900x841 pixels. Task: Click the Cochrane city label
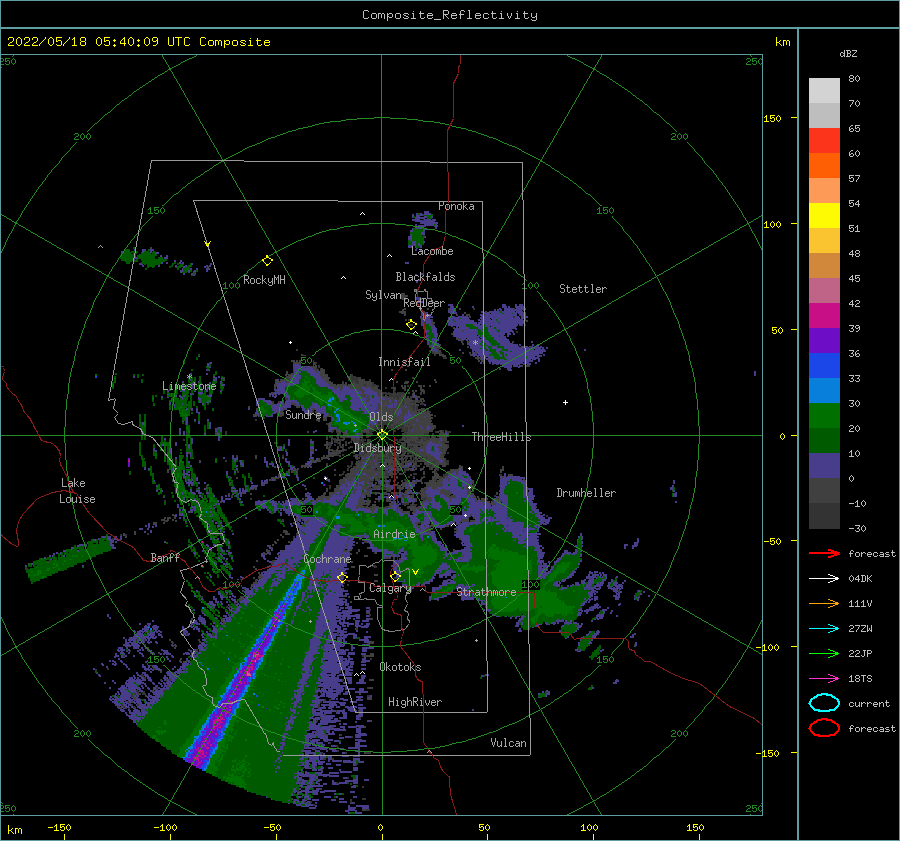click(x=327, y=559)
